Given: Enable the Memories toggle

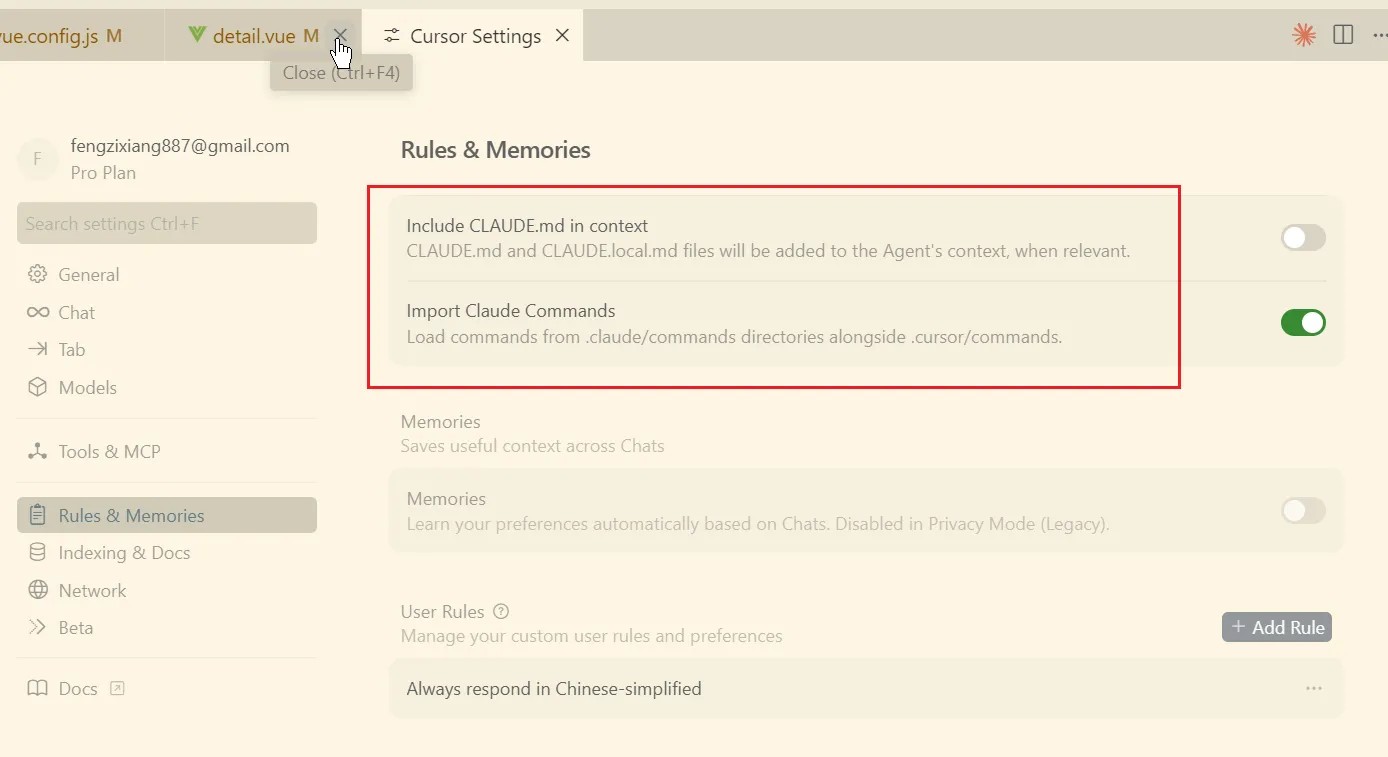Looking at the screenshot, I should (1302, 511).
